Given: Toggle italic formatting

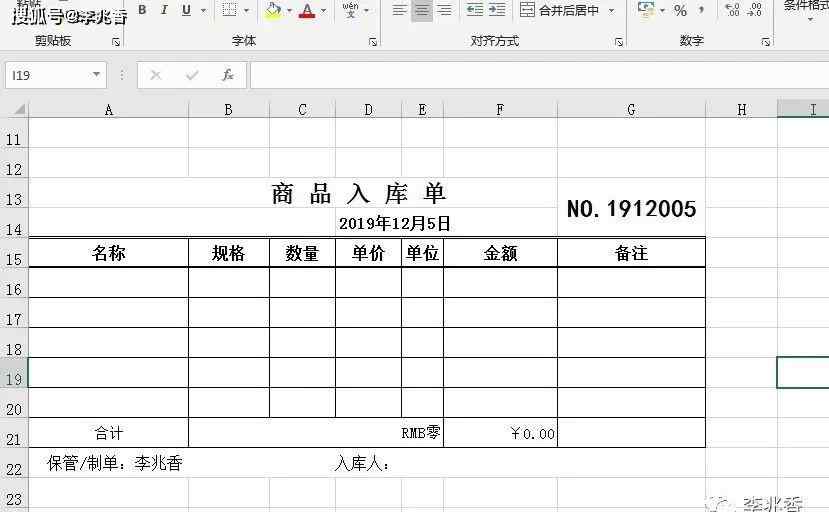Looking at the screenshot, I should click(x=164, y=10).
